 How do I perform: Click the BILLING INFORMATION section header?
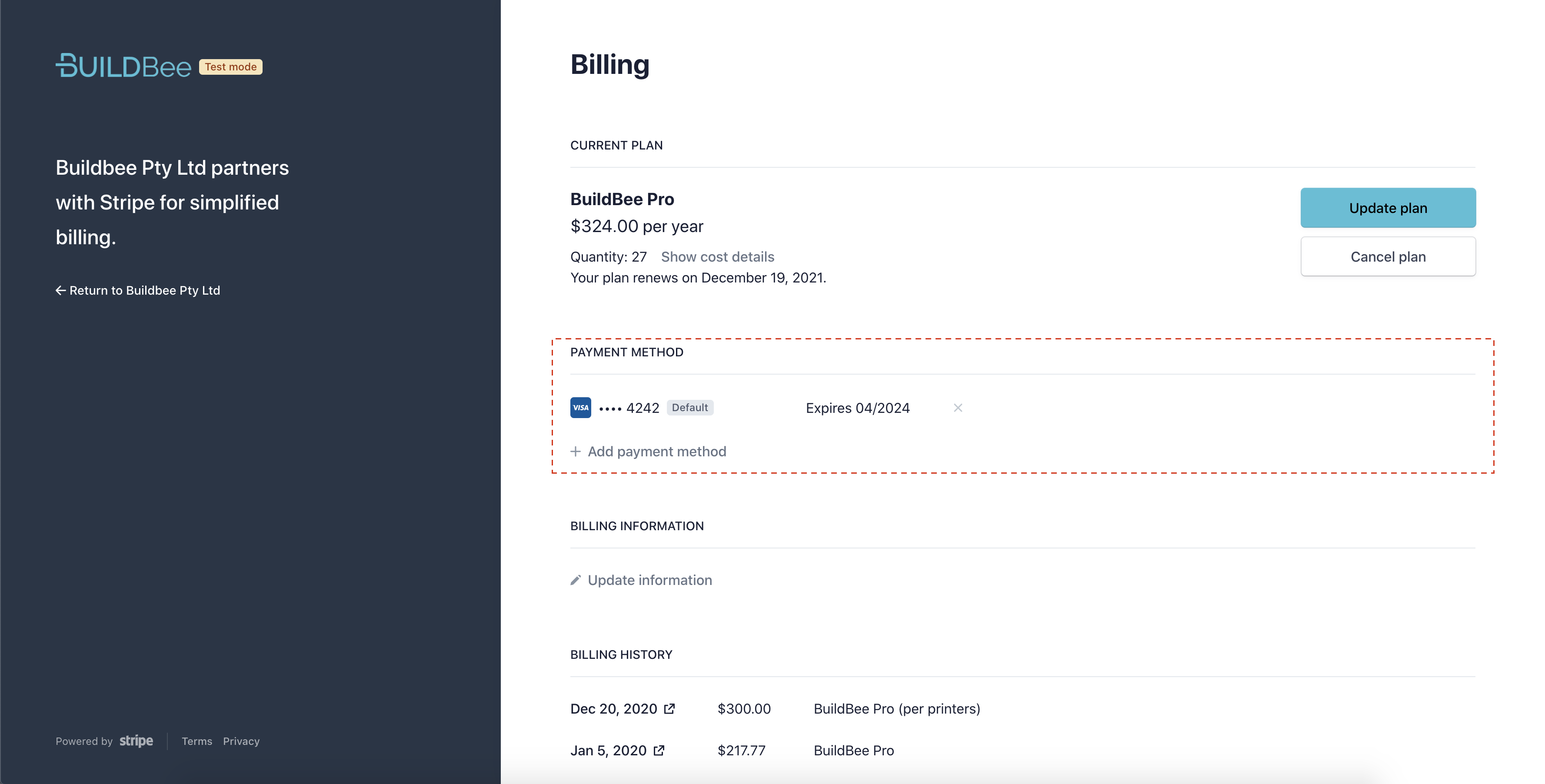637,526
